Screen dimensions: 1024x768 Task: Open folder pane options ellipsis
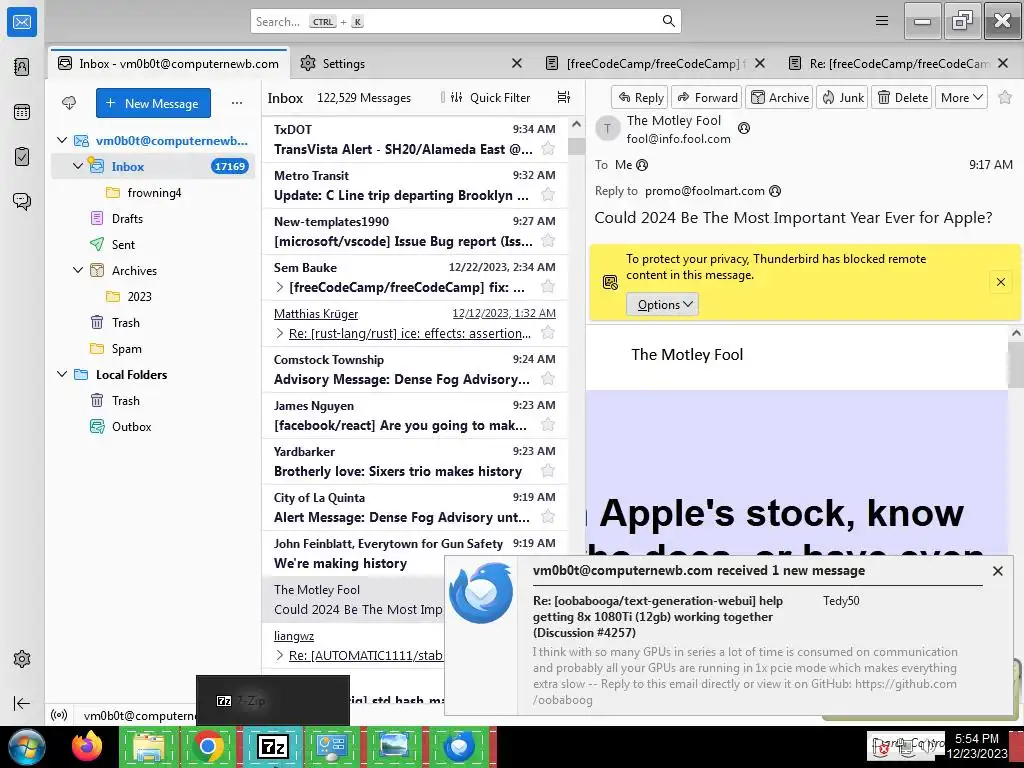click(x=236, y=103)
